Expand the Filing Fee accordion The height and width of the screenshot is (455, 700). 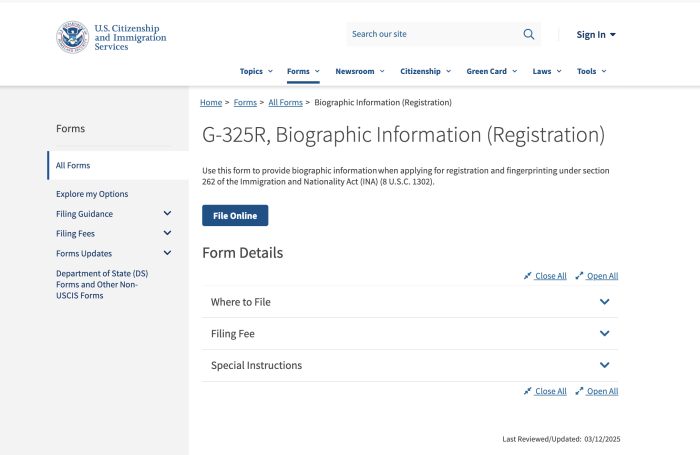coord(410,334)
